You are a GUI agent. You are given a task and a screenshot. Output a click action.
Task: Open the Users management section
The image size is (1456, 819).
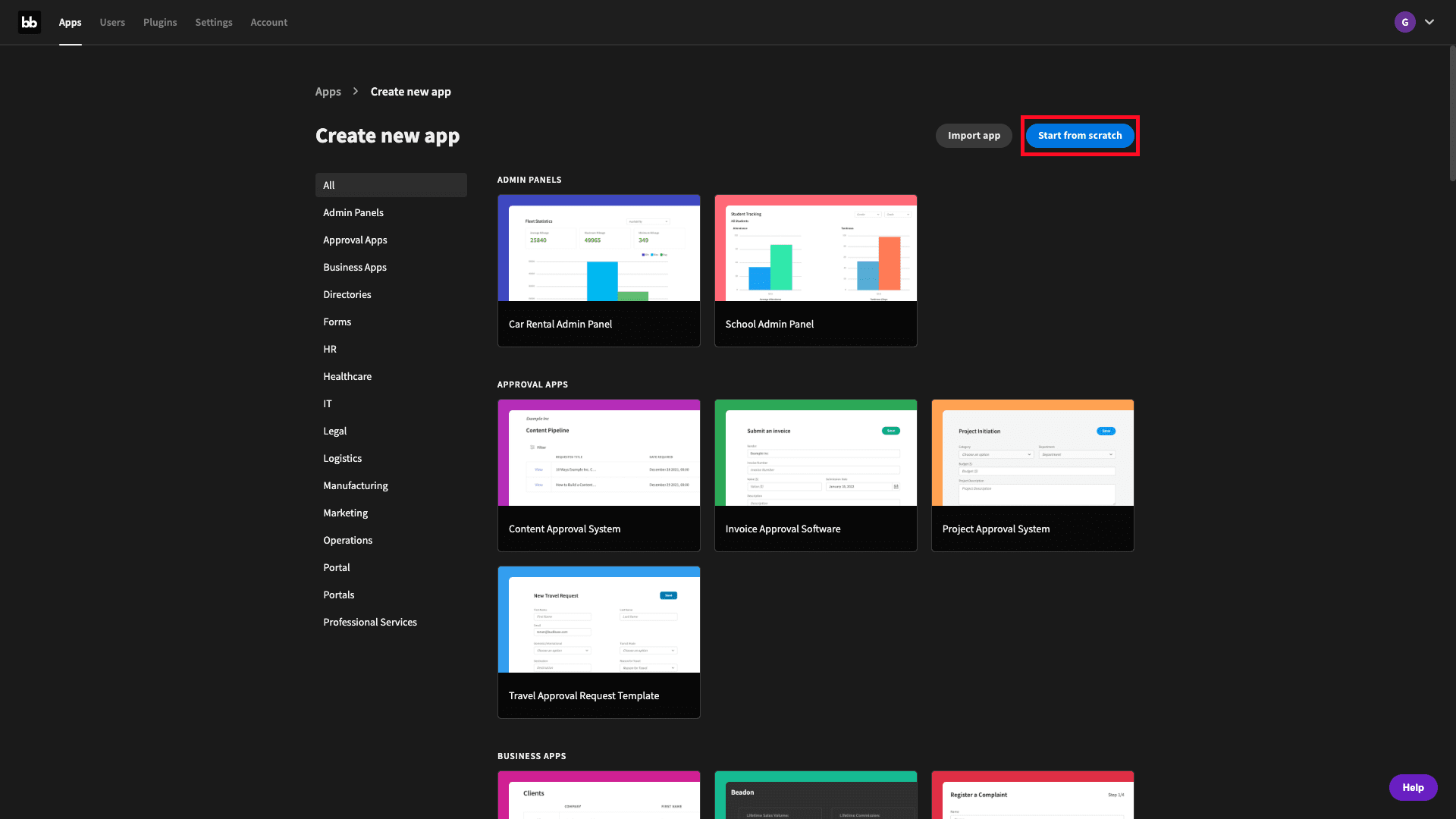click(111, 22)
